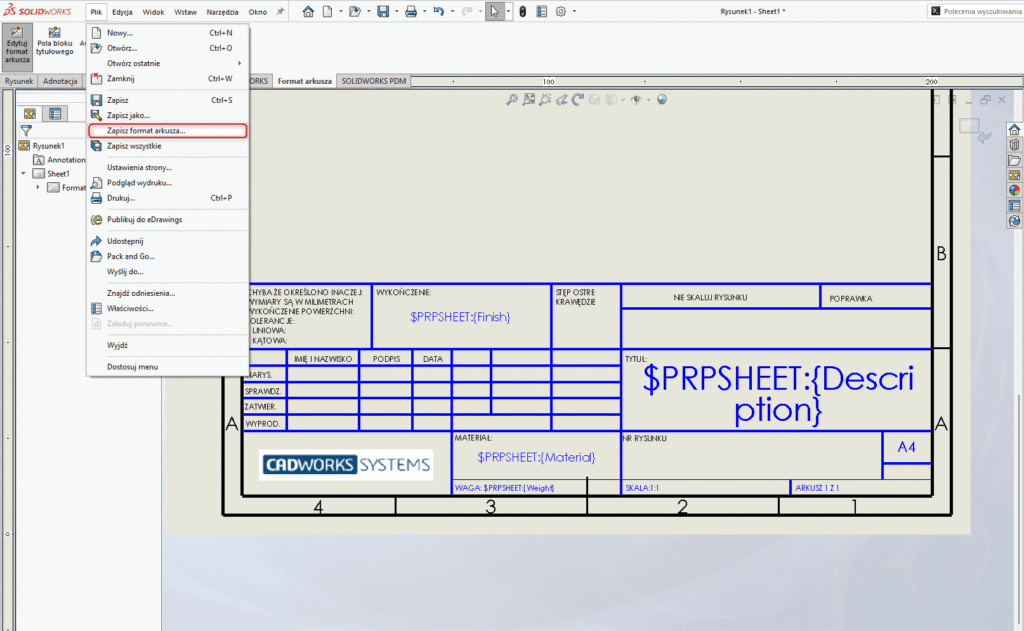This screenshot has height=631, width=1024.
Task: Click the Save floppy disk toolbar icon
Action: 383,11
